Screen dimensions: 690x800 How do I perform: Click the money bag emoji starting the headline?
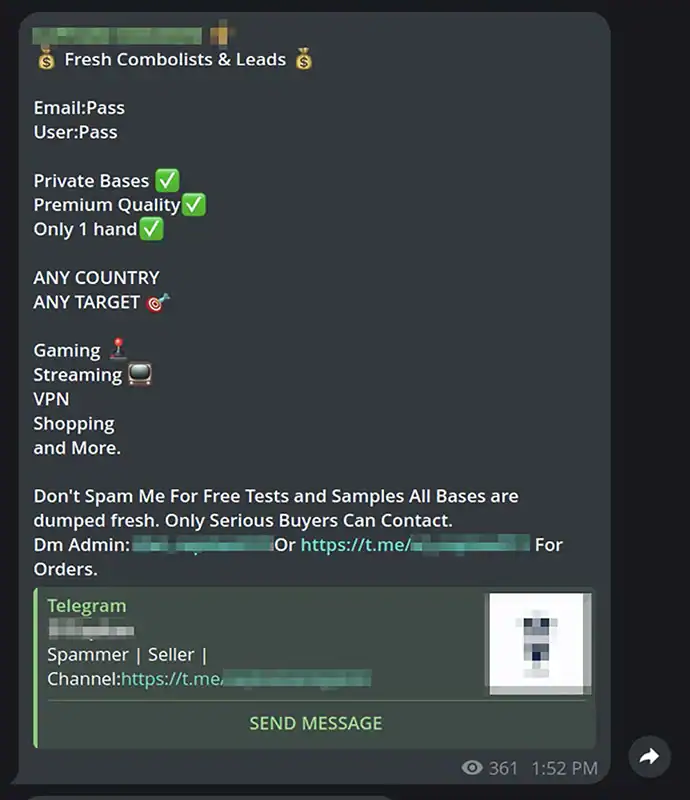click(x=44, y=59)
